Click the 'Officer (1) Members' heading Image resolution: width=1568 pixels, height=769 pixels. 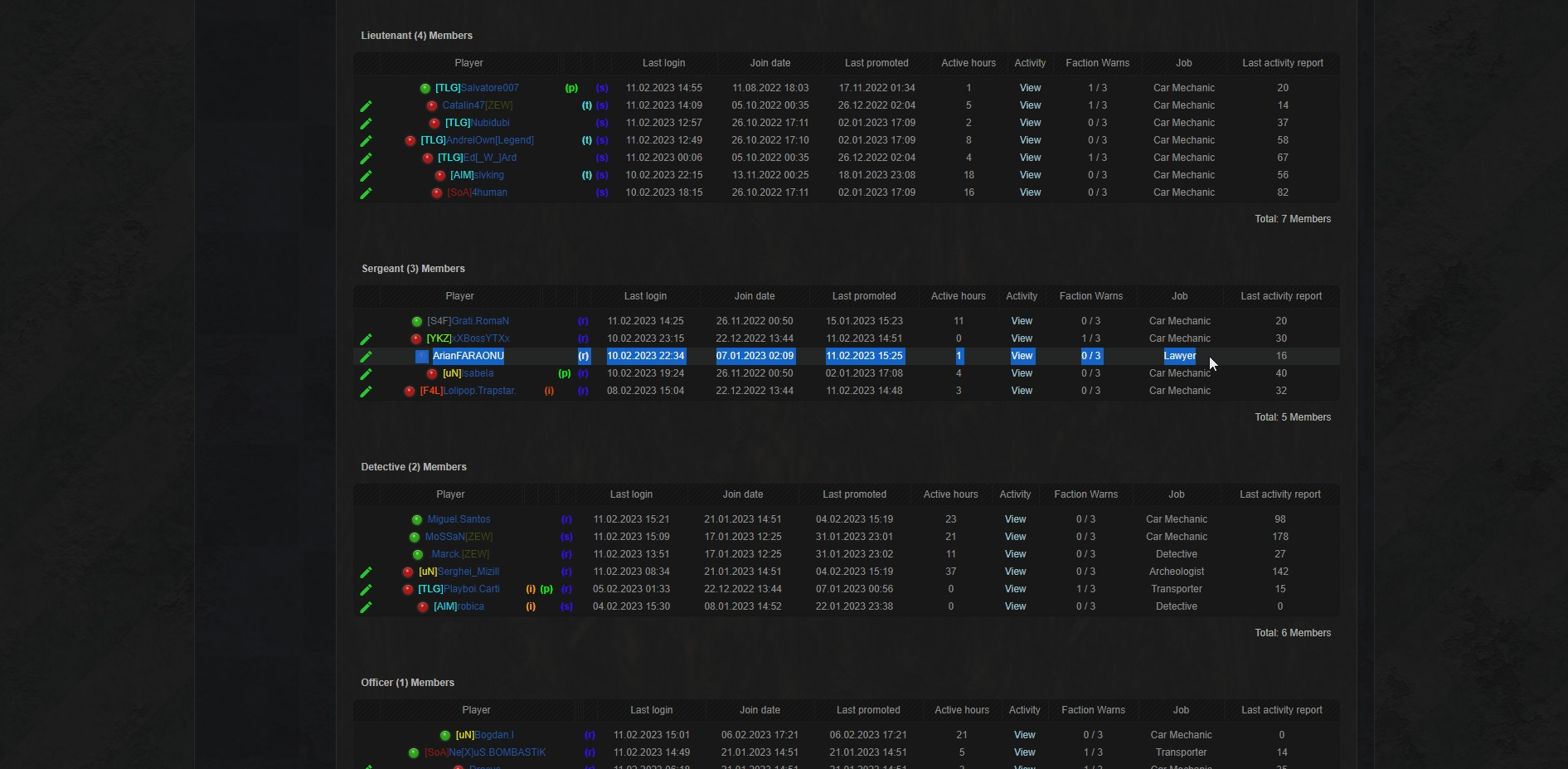[x=408, y=683]
